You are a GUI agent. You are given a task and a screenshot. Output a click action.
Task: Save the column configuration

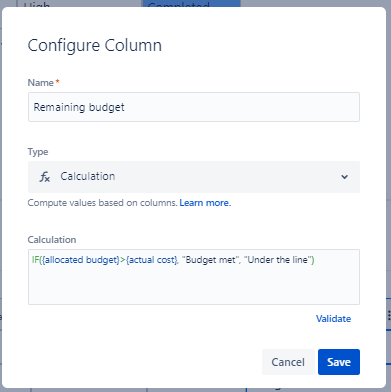pyautogui.click(x=339, y=362)
